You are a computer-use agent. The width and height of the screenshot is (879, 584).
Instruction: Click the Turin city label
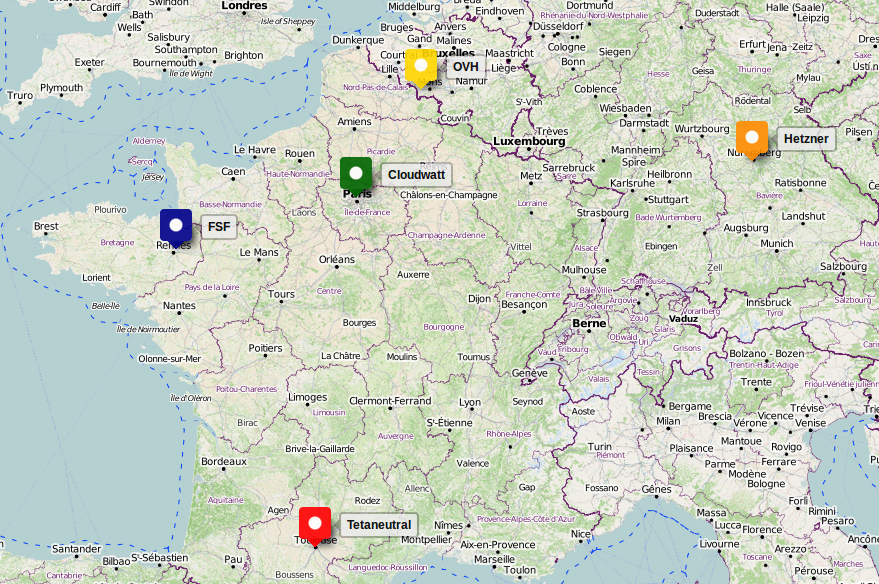pyautogui.click(x=600, y=446)
